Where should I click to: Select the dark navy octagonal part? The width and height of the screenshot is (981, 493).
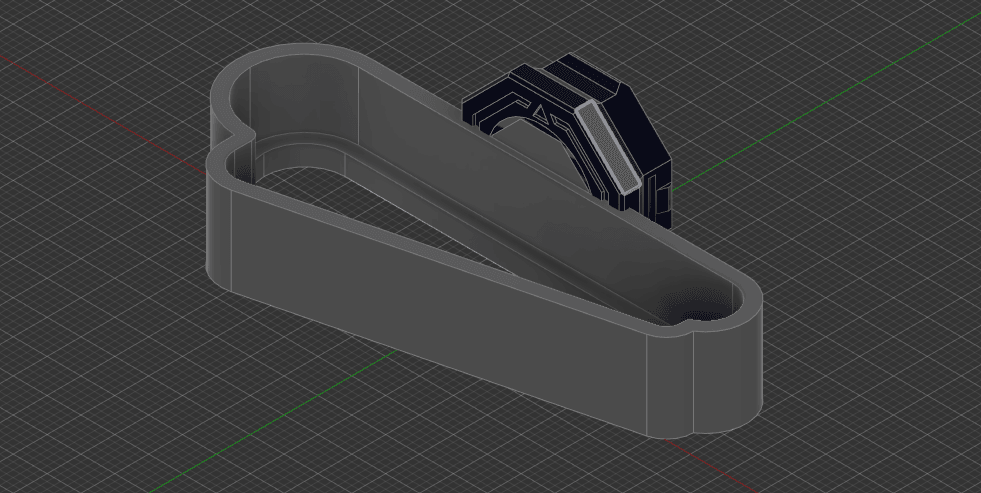coord(638,135)
